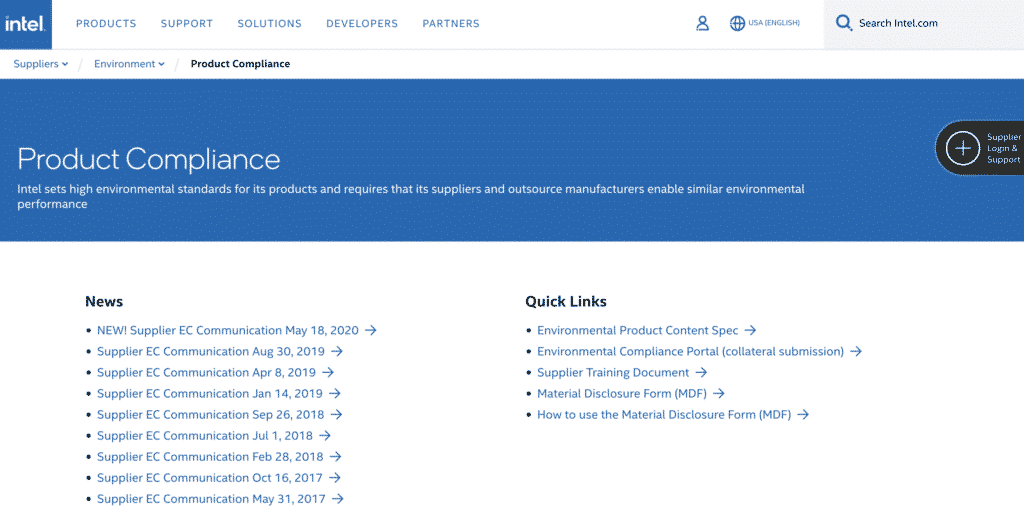The image size is (1024, 510).
Task: Open Supplier EC Communication Sep 26, 2018
Action: [211, 414]
